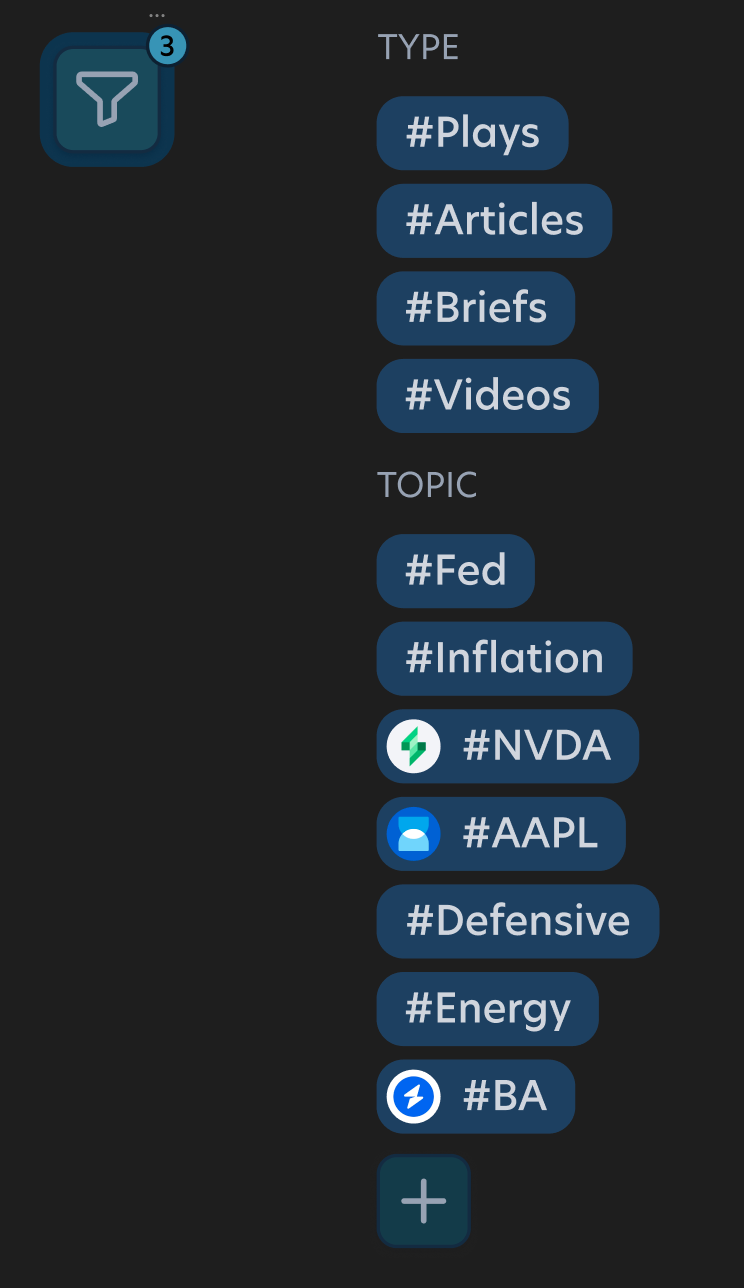The height and width of the screenshot is (1288, 744).
Task: Enable the #Briefs filter
Action: pos(475,308)
